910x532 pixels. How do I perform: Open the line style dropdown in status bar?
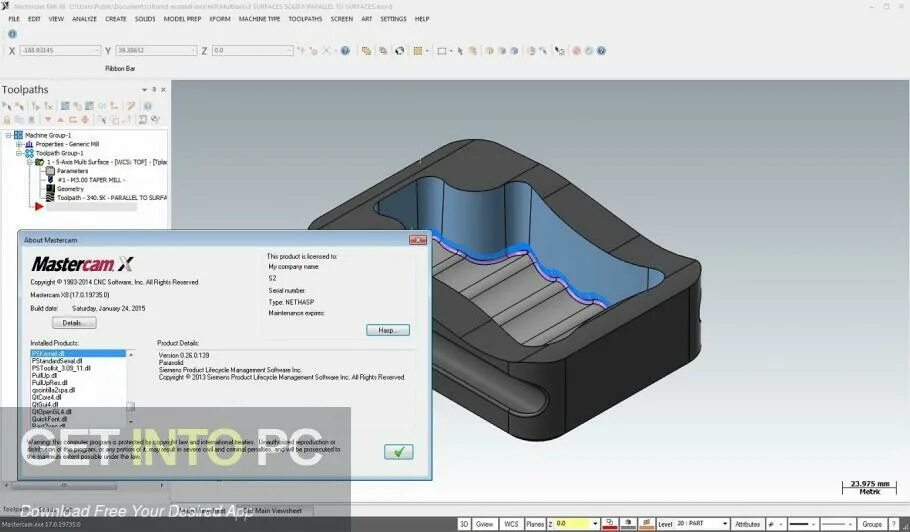[x=814, y=524]
